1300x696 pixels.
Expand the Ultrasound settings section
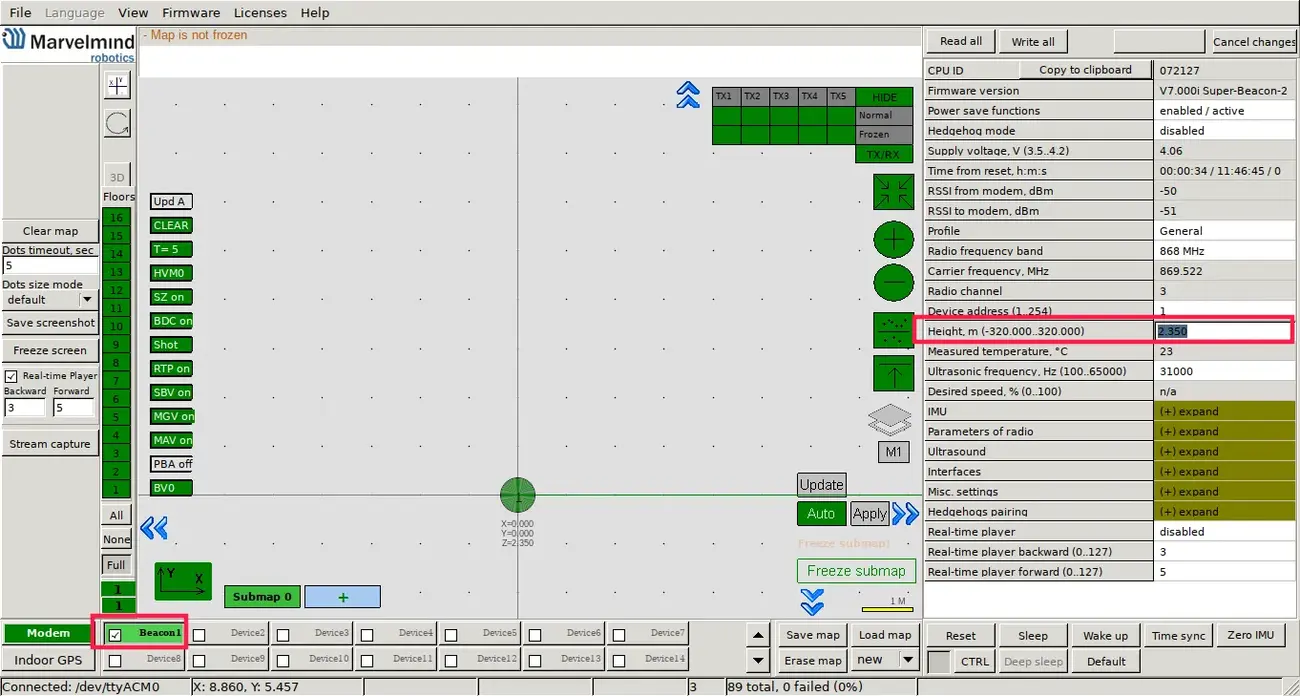(1224, 451)
